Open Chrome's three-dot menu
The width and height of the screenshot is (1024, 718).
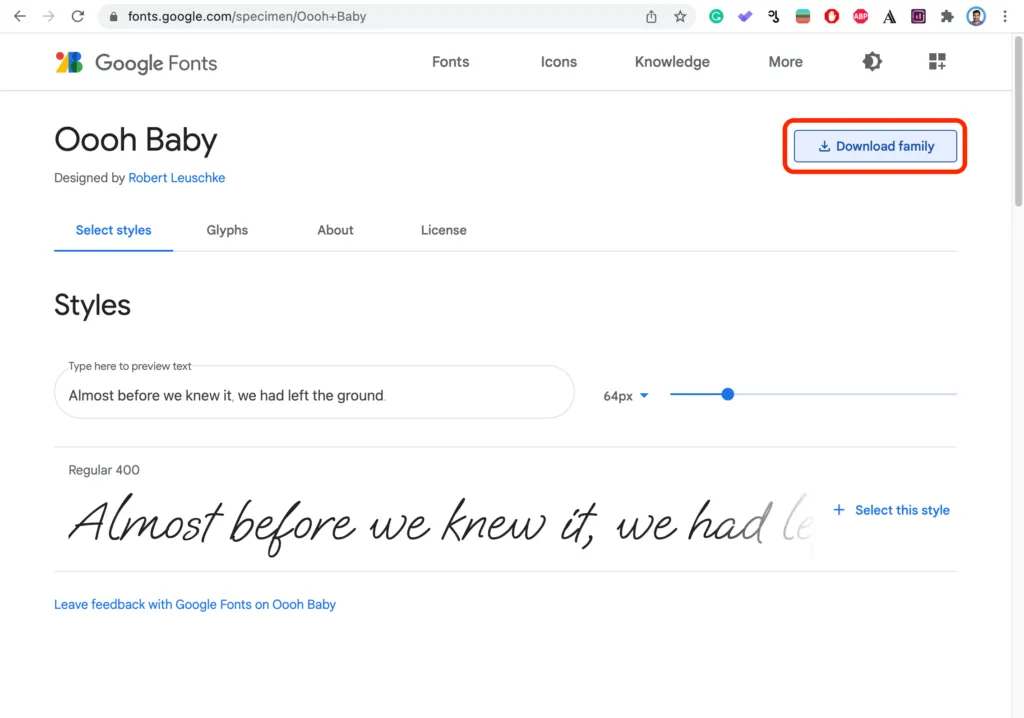point(1004,16)
